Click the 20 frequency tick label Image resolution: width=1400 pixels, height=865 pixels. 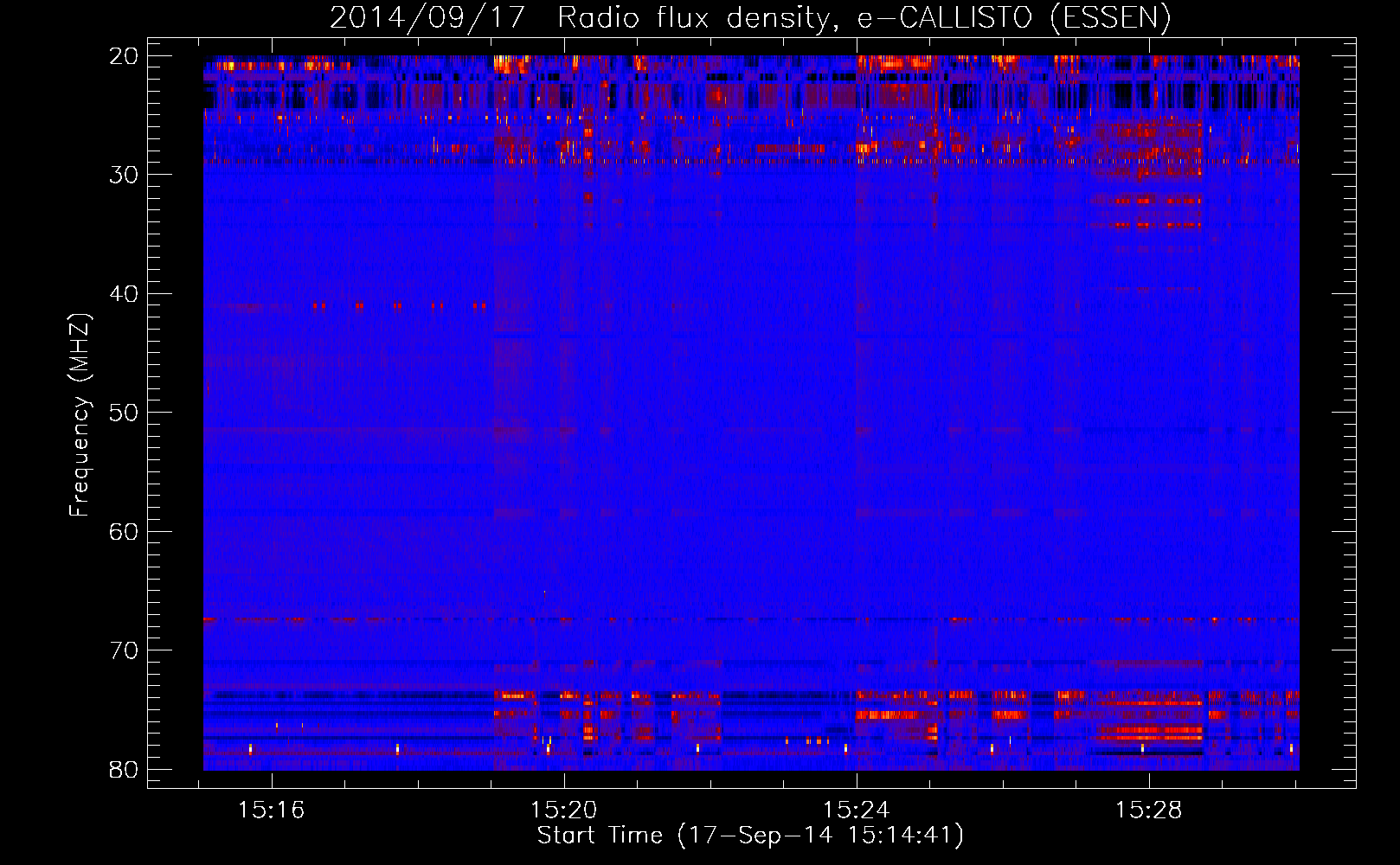(x=125, y=56)
